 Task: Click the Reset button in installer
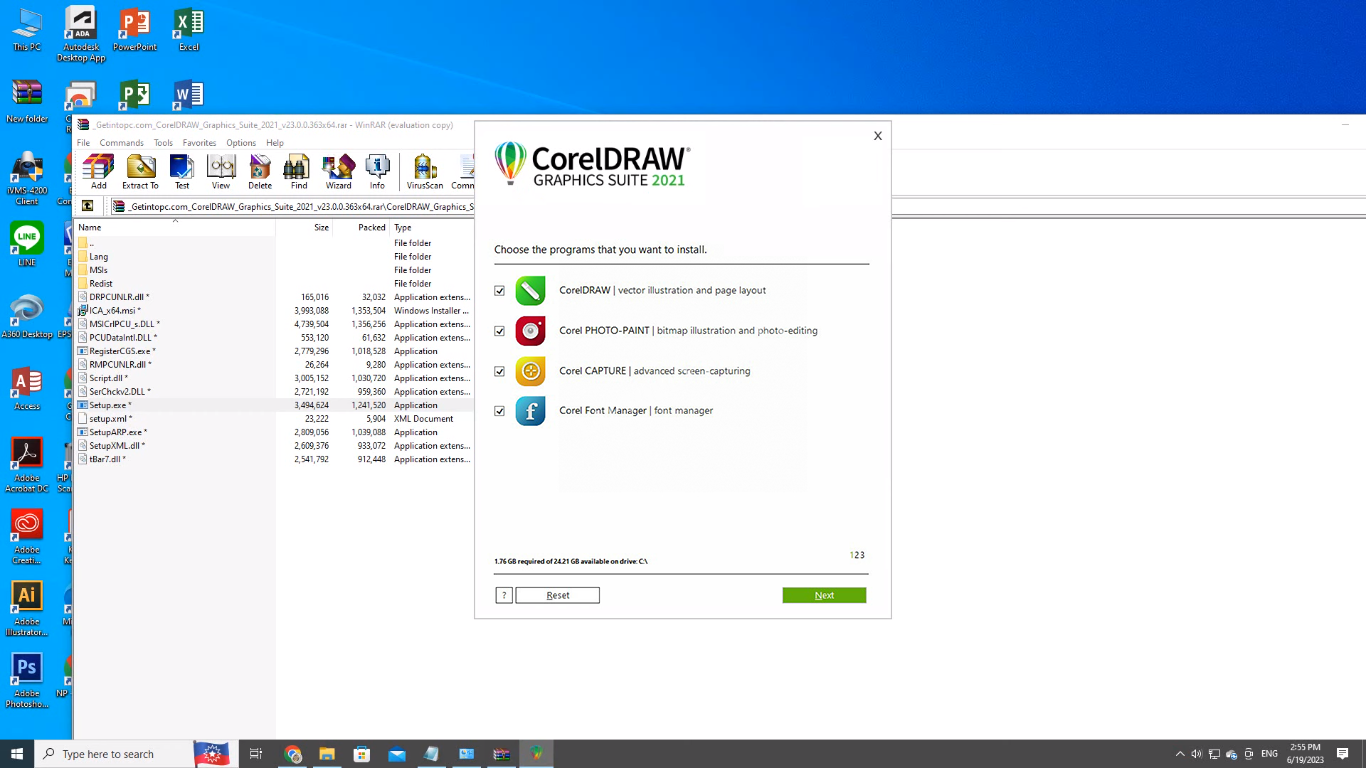tap(558, 595)
